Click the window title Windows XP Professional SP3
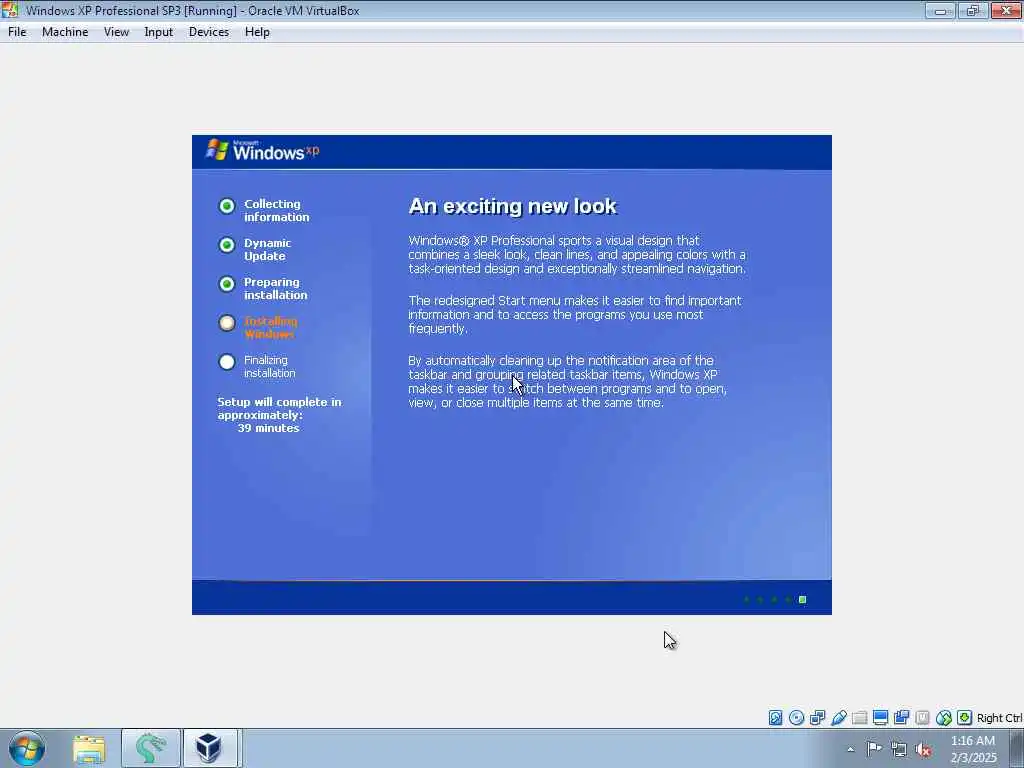The width and height of the screenshot is (1024, 768). [192, 10]
